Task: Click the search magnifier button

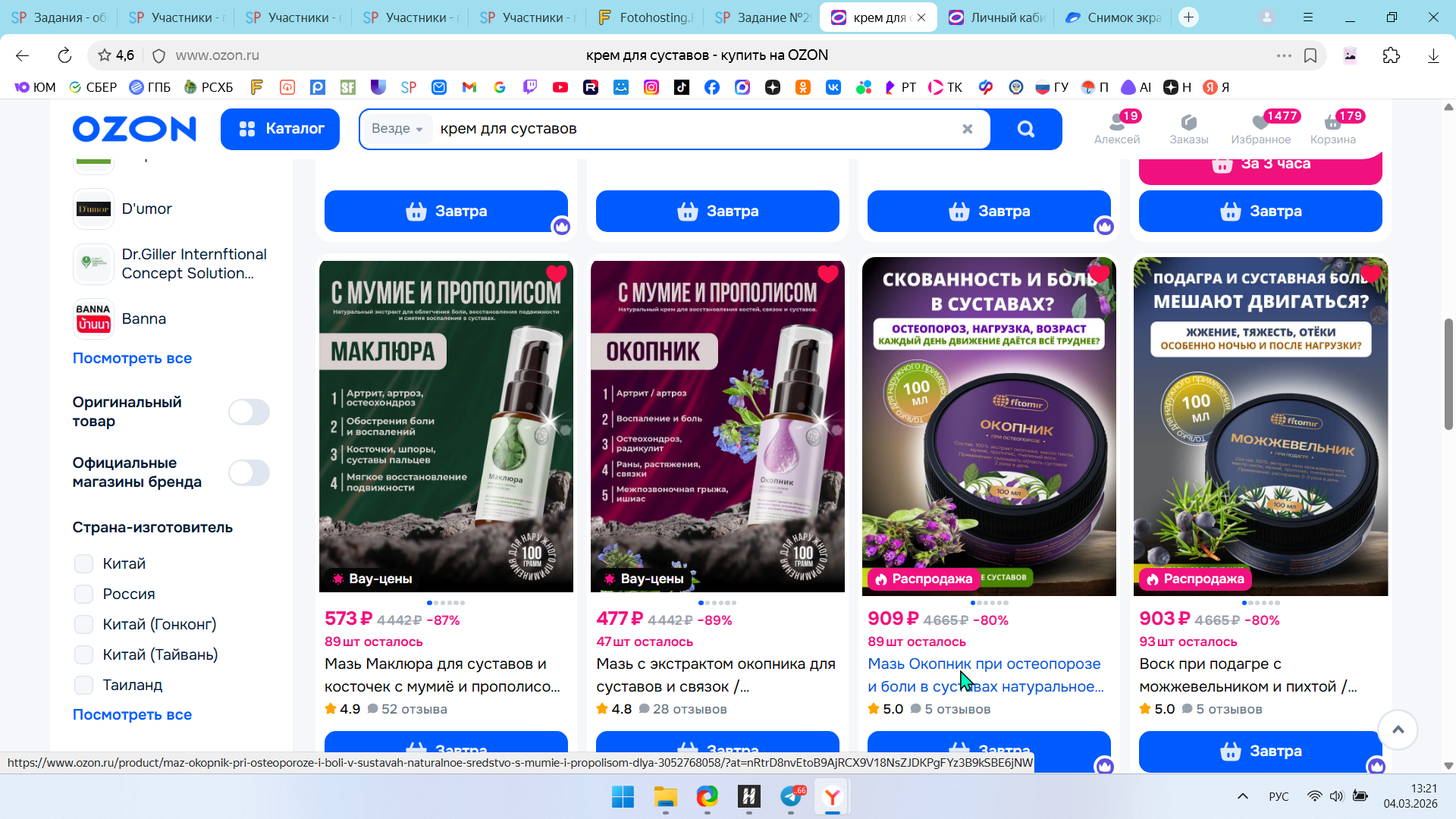Action: point(1025,129)
